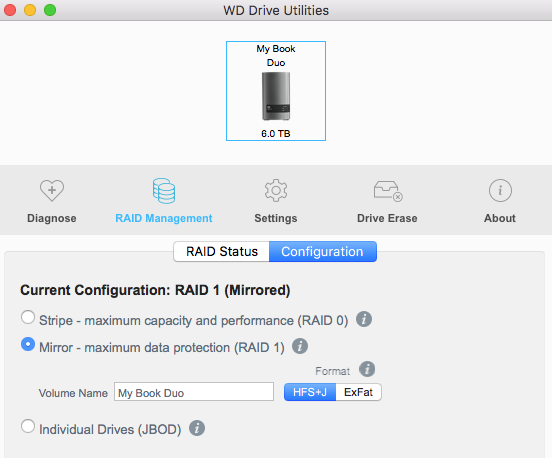The width and height of the screenshot is (552, 458).
Task: Choose HFS+J format
Action: click(310, 392)
